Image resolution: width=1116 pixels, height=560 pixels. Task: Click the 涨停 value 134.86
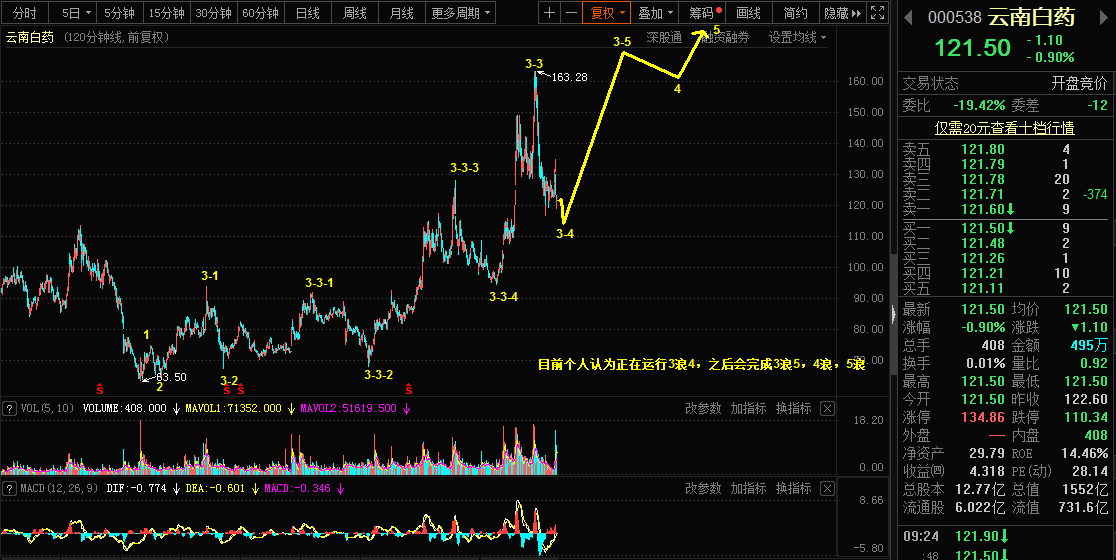983,418
